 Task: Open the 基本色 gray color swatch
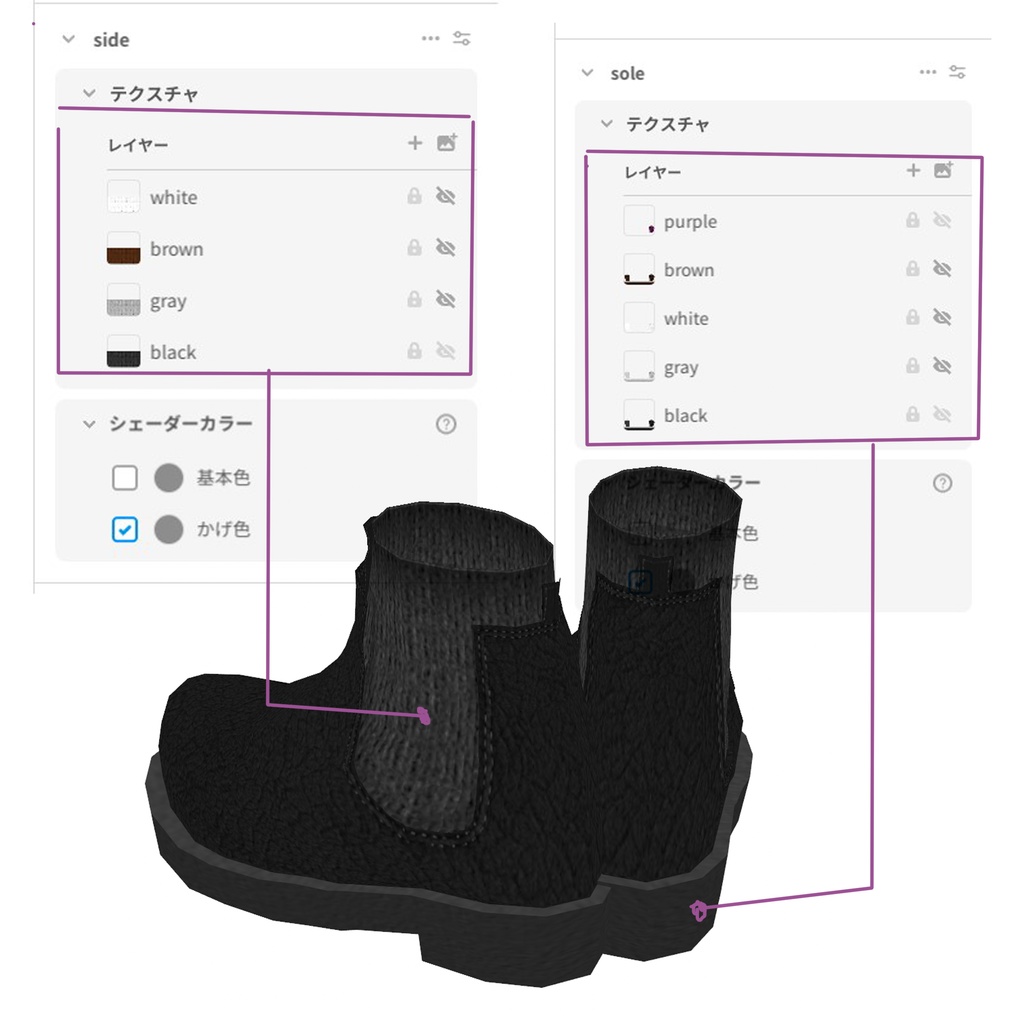(168, 477)
